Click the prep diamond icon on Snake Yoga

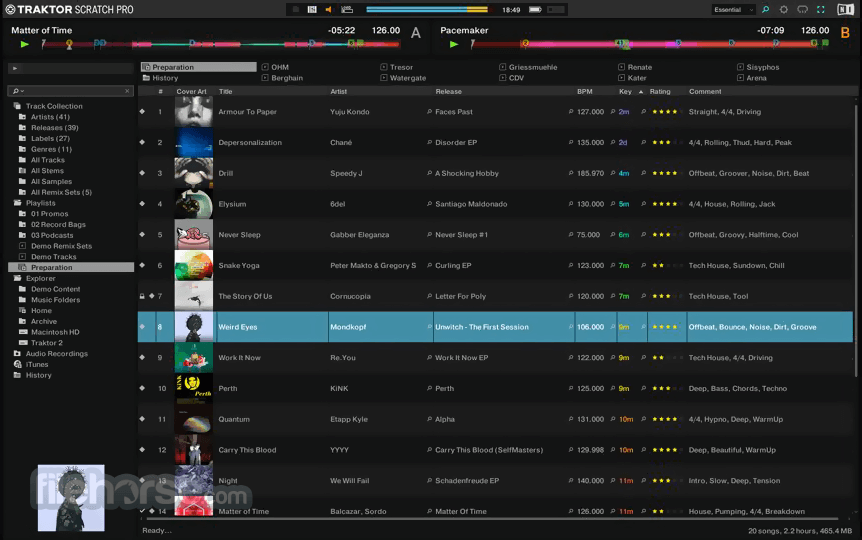(x=142, y=265)
